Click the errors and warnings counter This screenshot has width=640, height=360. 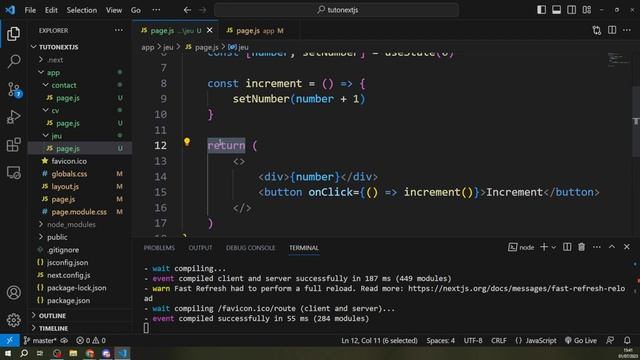point(91,340)
